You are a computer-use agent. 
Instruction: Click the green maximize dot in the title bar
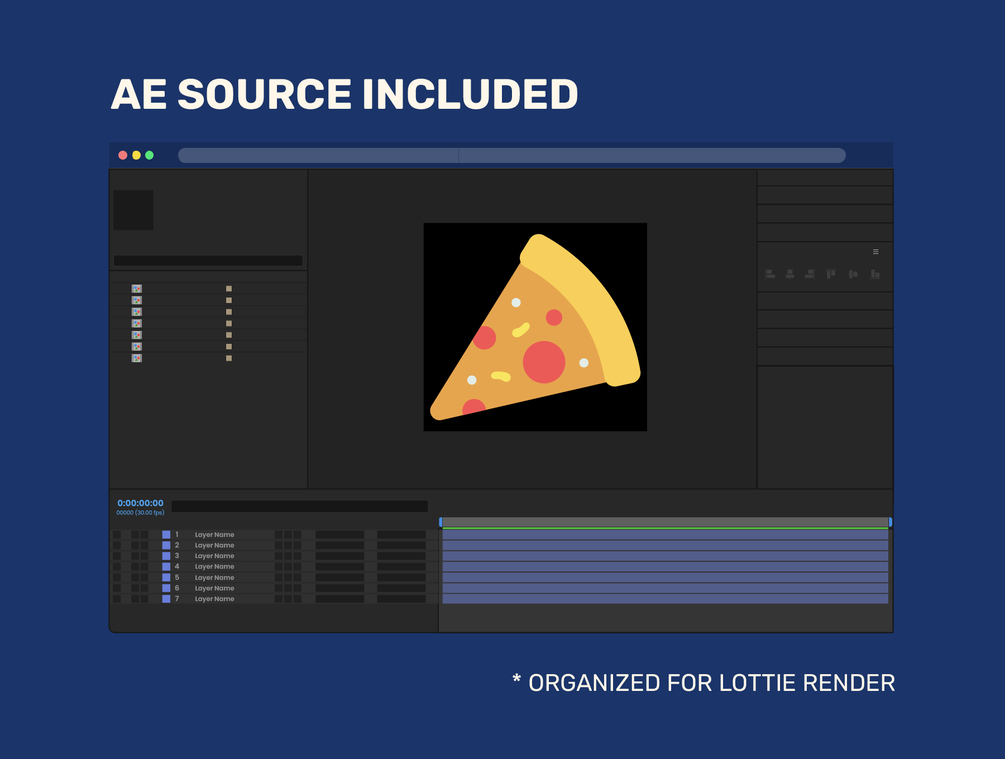(x=149, y=155)
